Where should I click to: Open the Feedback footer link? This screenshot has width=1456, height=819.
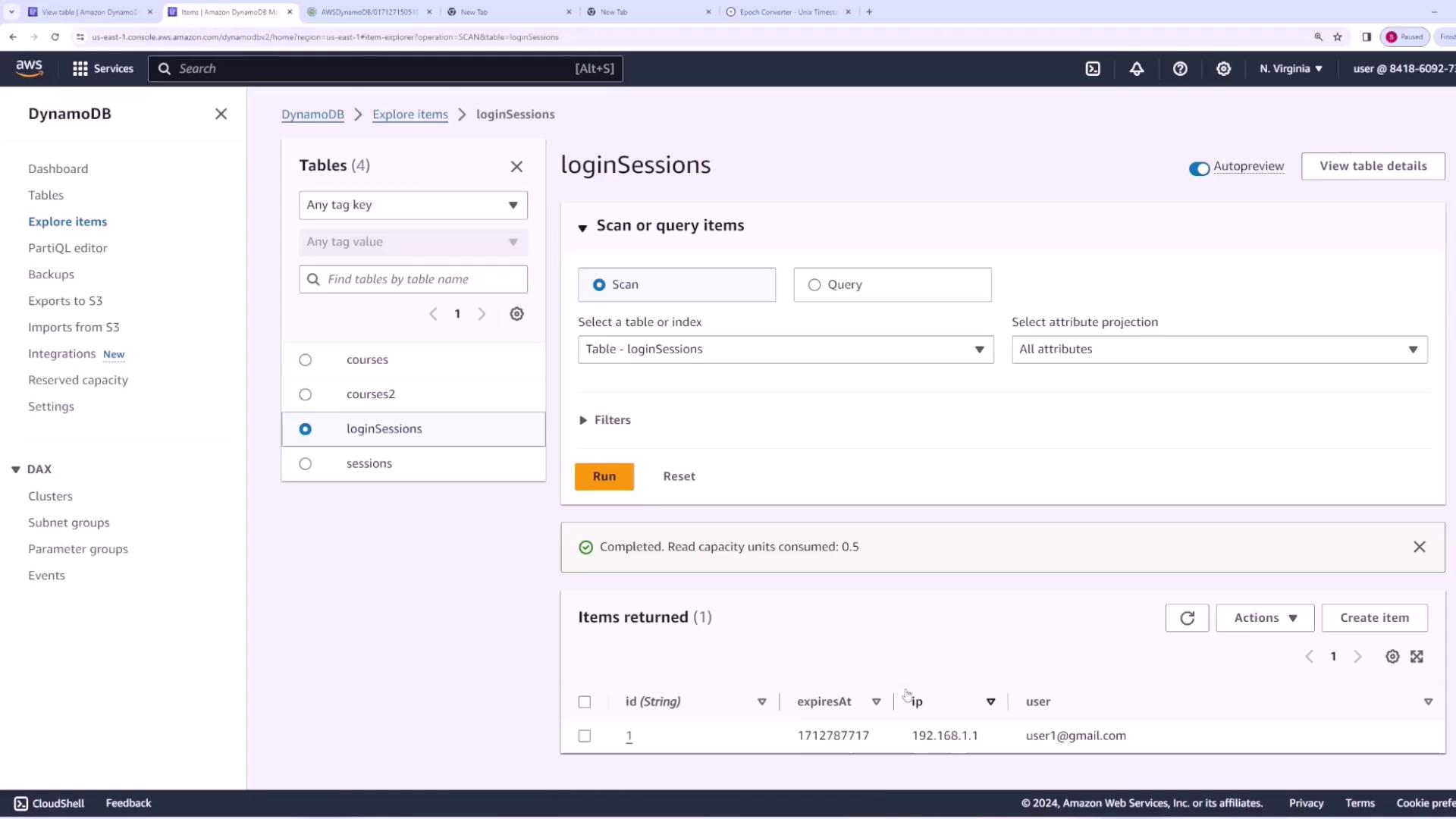(x=128, y=803)
